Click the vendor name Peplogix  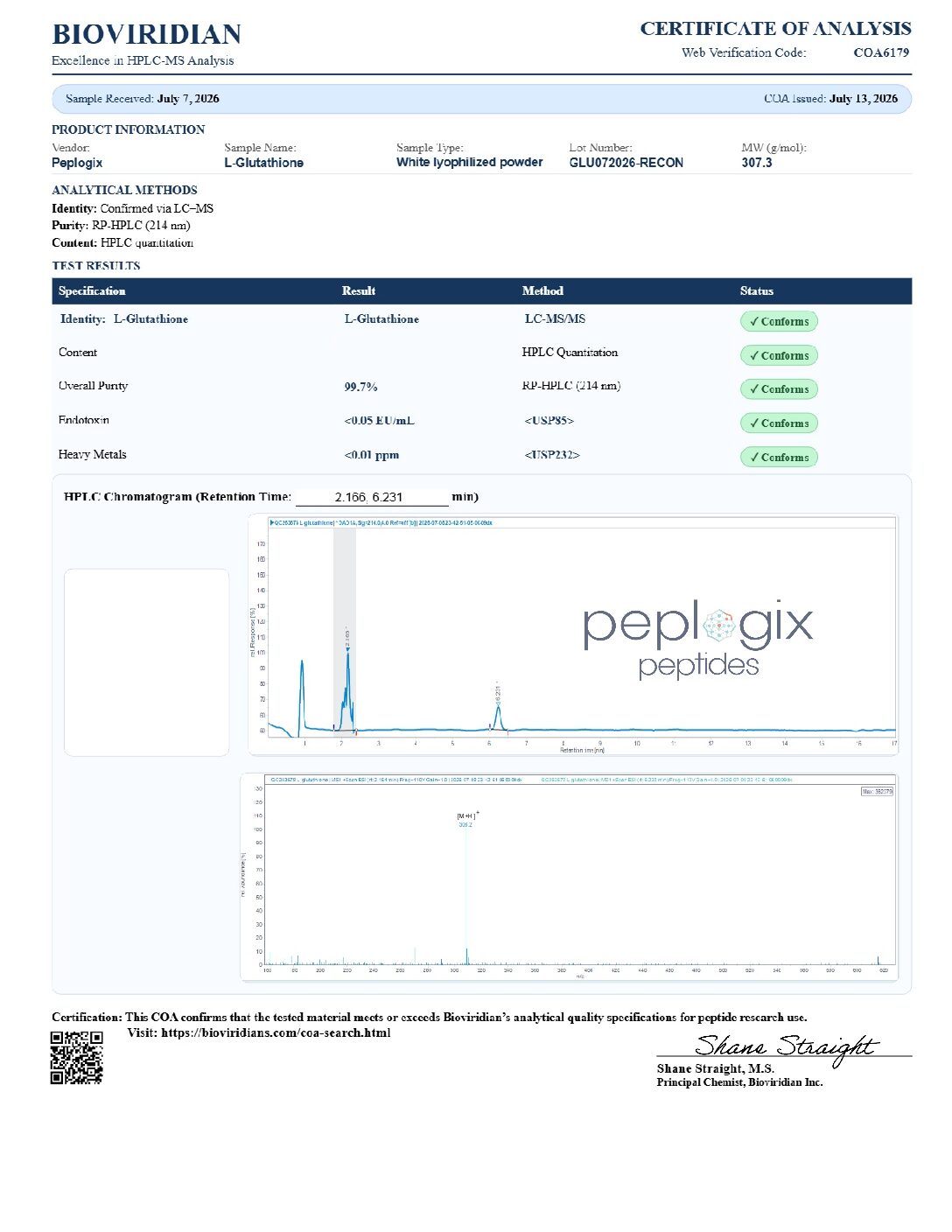pyautogui.click(x=77, y=163)
